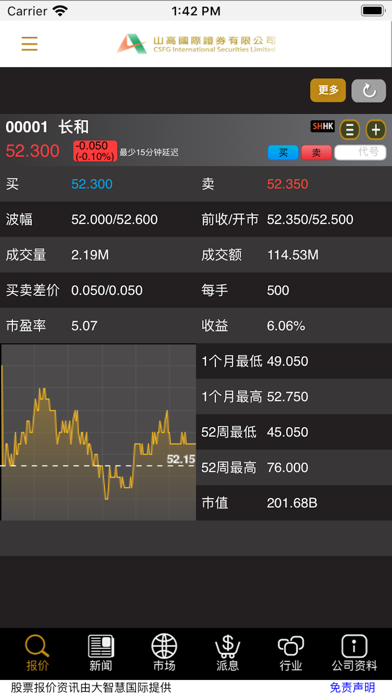
Task: Tap the 收益 value 6.06%
Action: [x=286, y=326]
